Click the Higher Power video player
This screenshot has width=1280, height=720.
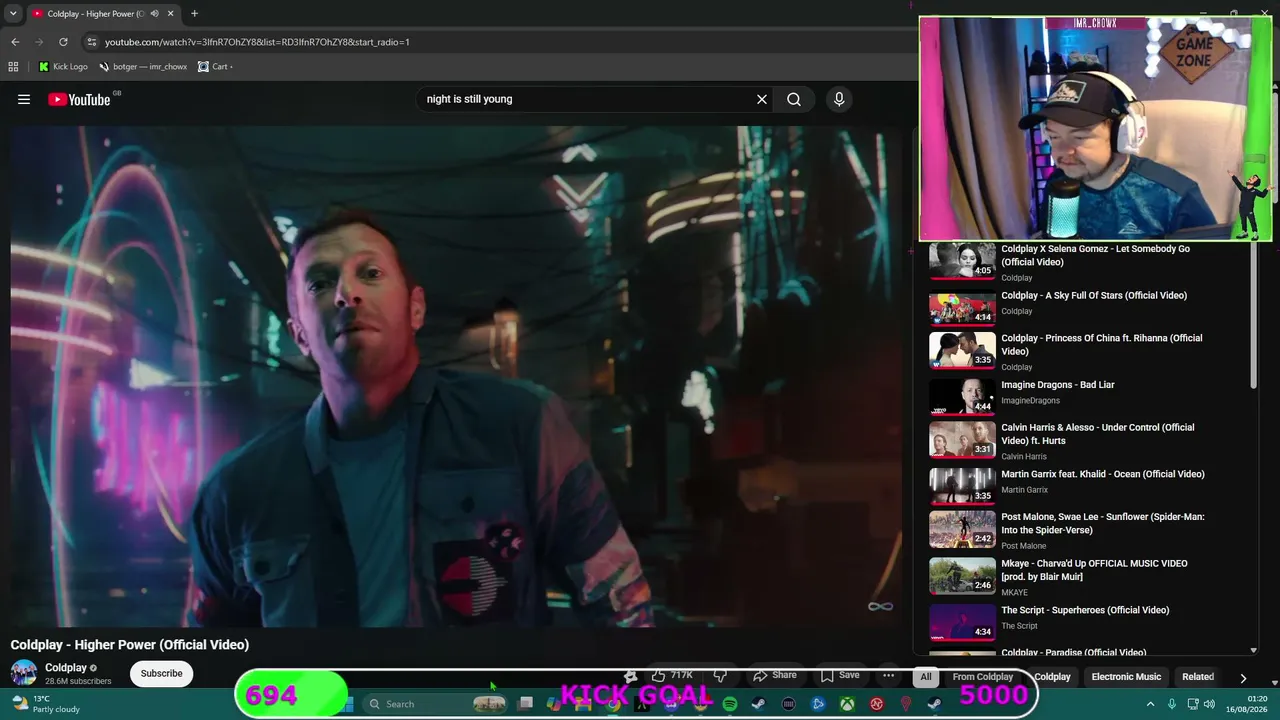pyautogui.click(x=456, y=377)
